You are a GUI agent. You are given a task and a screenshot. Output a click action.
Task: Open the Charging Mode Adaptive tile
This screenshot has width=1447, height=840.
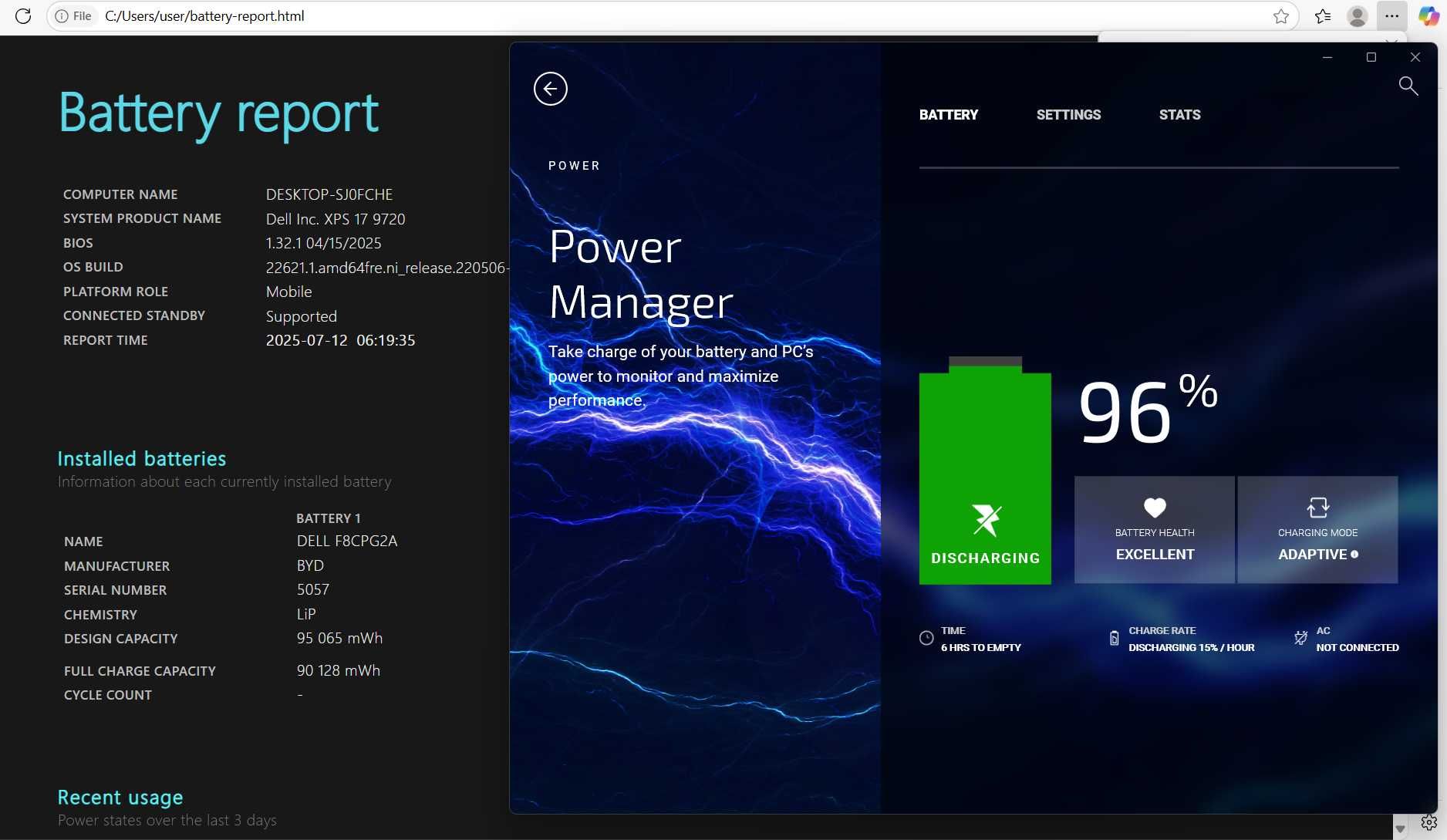click(x=1317, y=530)
